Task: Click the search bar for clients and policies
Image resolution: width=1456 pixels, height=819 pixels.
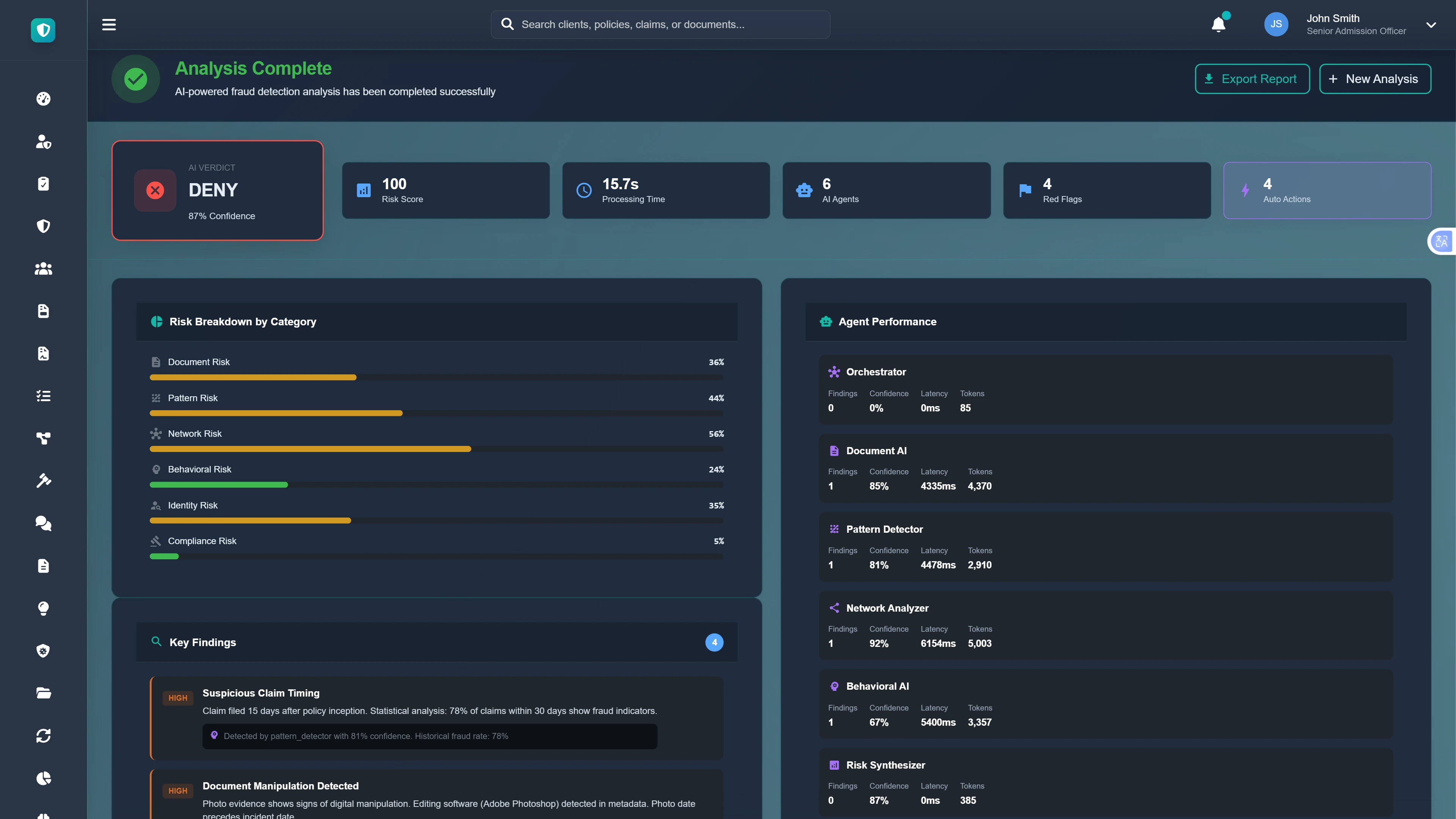Action: [x=660, y=24]
